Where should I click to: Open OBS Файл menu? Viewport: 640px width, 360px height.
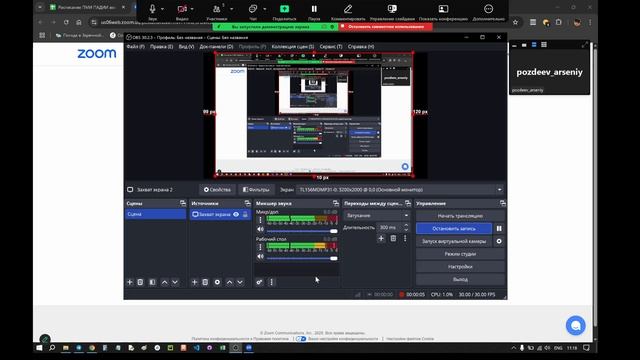[135, 47]
